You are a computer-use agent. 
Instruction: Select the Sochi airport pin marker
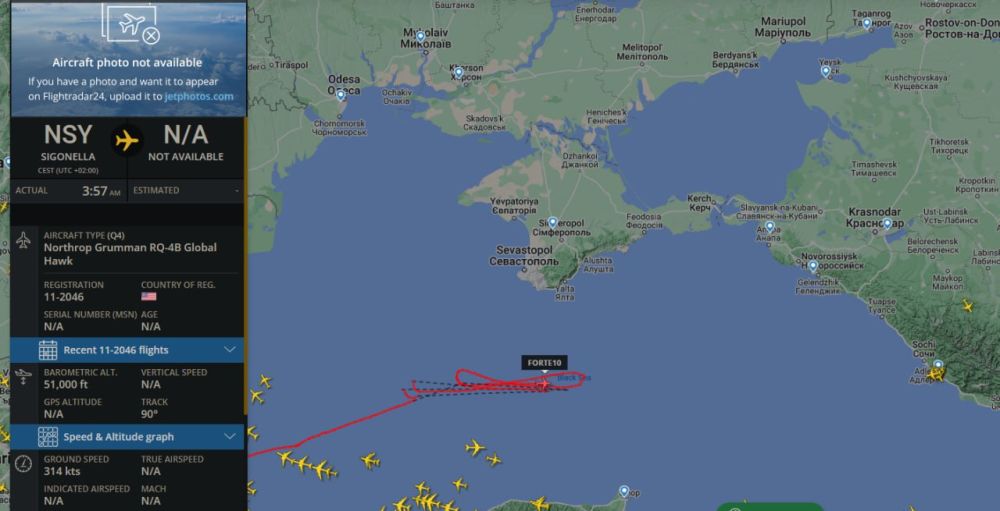(938, 366)
